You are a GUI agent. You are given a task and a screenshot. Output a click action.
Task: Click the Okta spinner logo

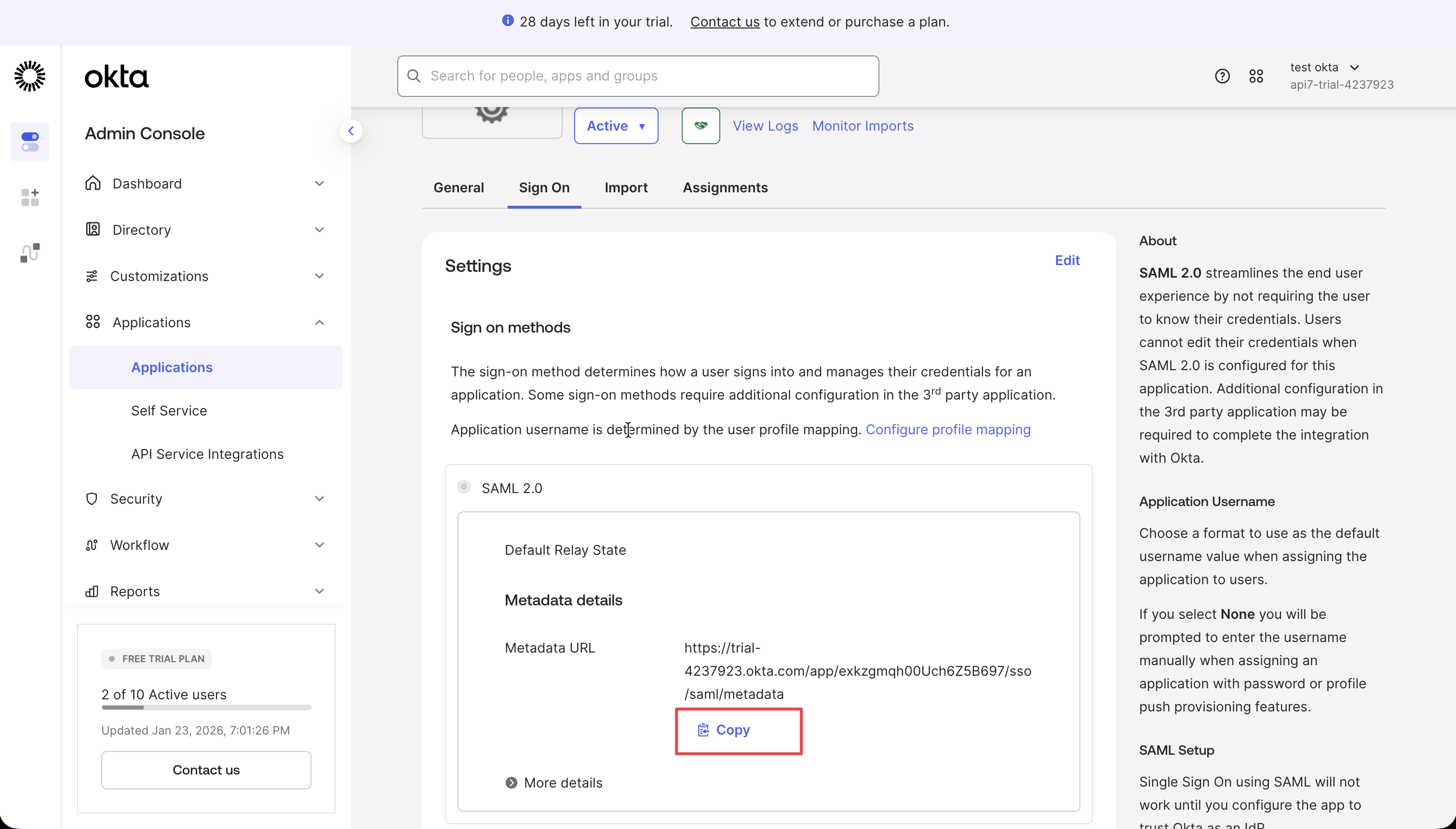29,76
